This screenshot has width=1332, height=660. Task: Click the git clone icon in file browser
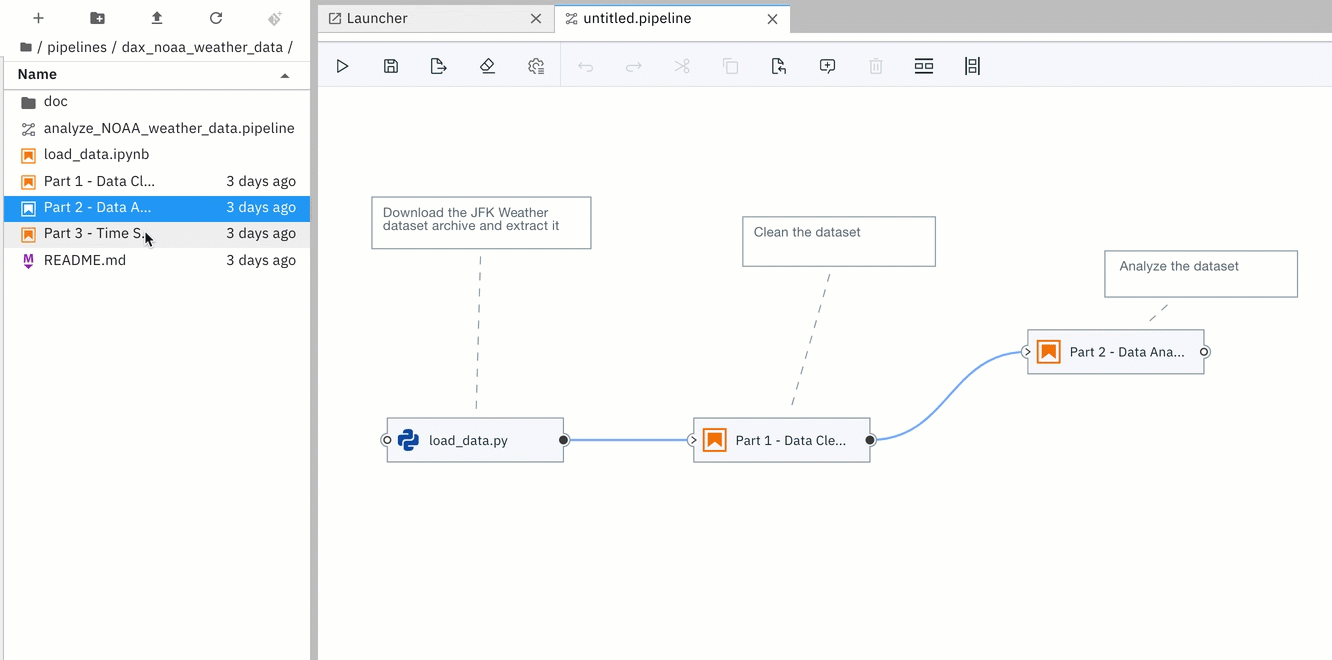click(276, 18)
